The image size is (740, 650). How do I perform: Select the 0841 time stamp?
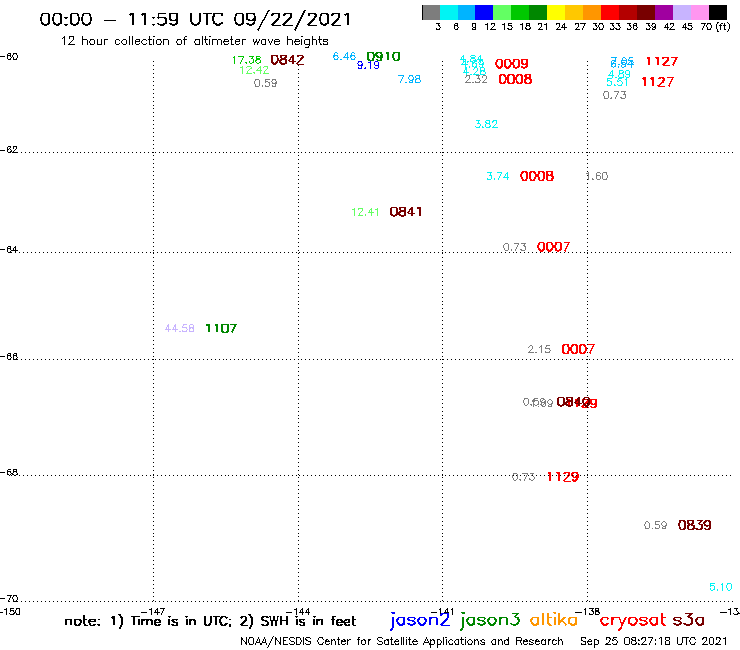tap(405, 212)
